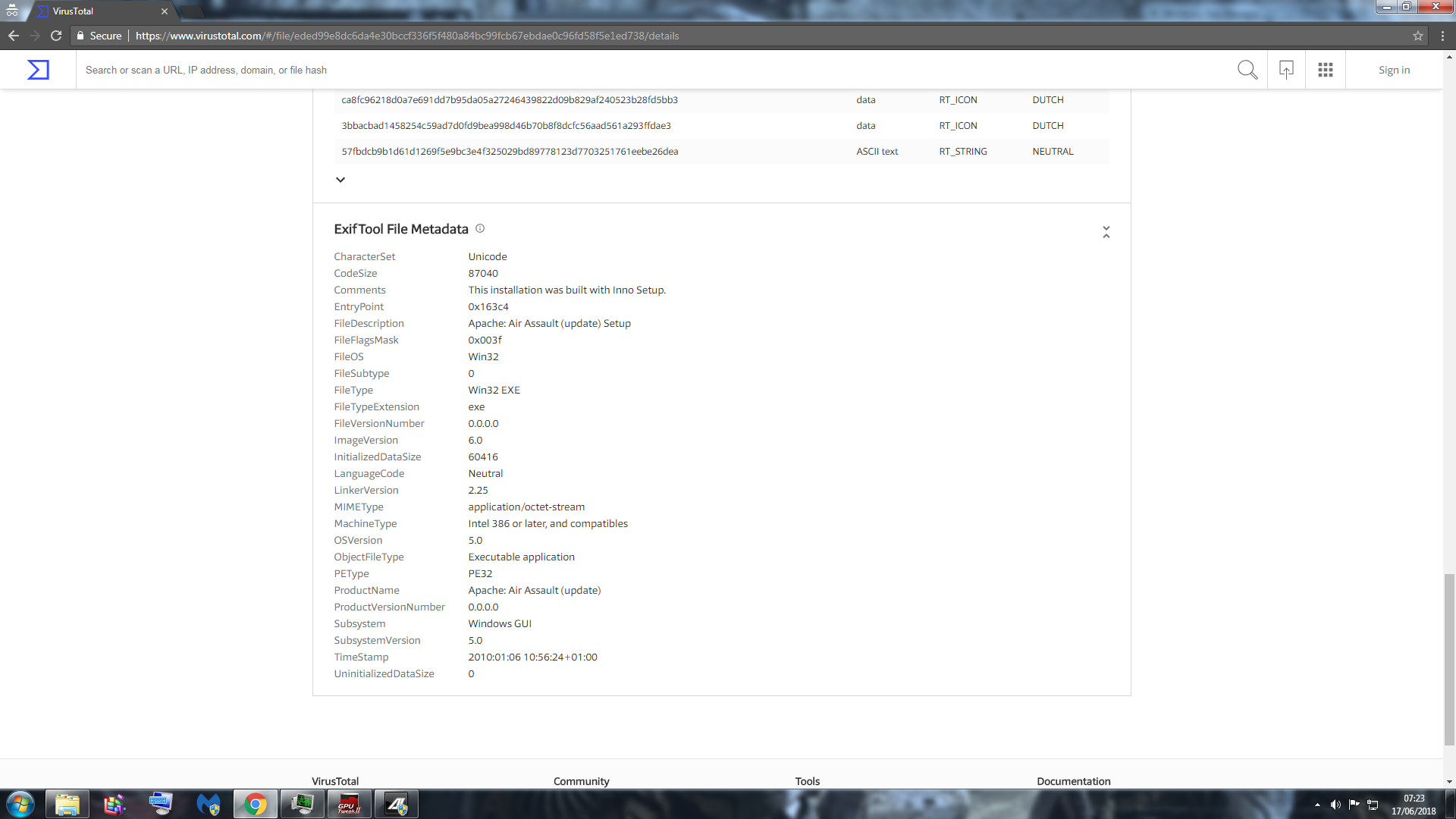This screenshot has height=819, width=1456.
Task: Select hash starting with 3bbacbad1458
Action: click(x=506, y=126)
